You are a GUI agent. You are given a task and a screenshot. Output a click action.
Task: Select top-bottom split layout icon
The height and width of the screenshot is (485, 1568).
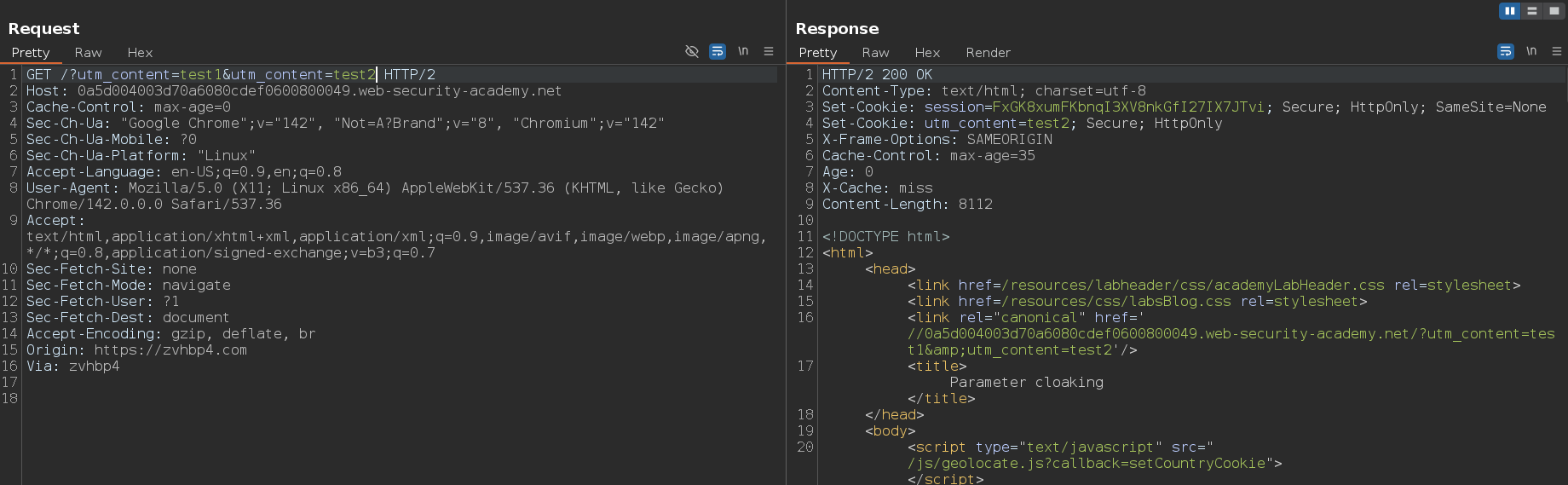[x=1531, y=11]
